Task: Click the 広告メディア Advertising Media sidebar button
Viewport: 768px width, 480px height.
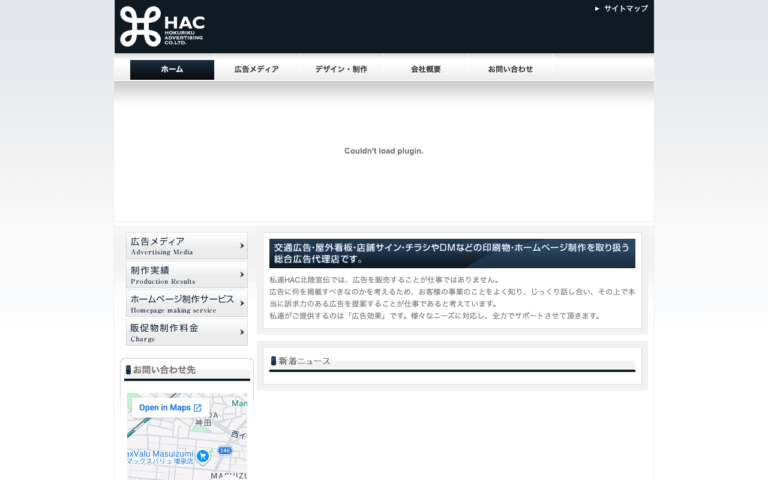Action: tap(187, 245)
